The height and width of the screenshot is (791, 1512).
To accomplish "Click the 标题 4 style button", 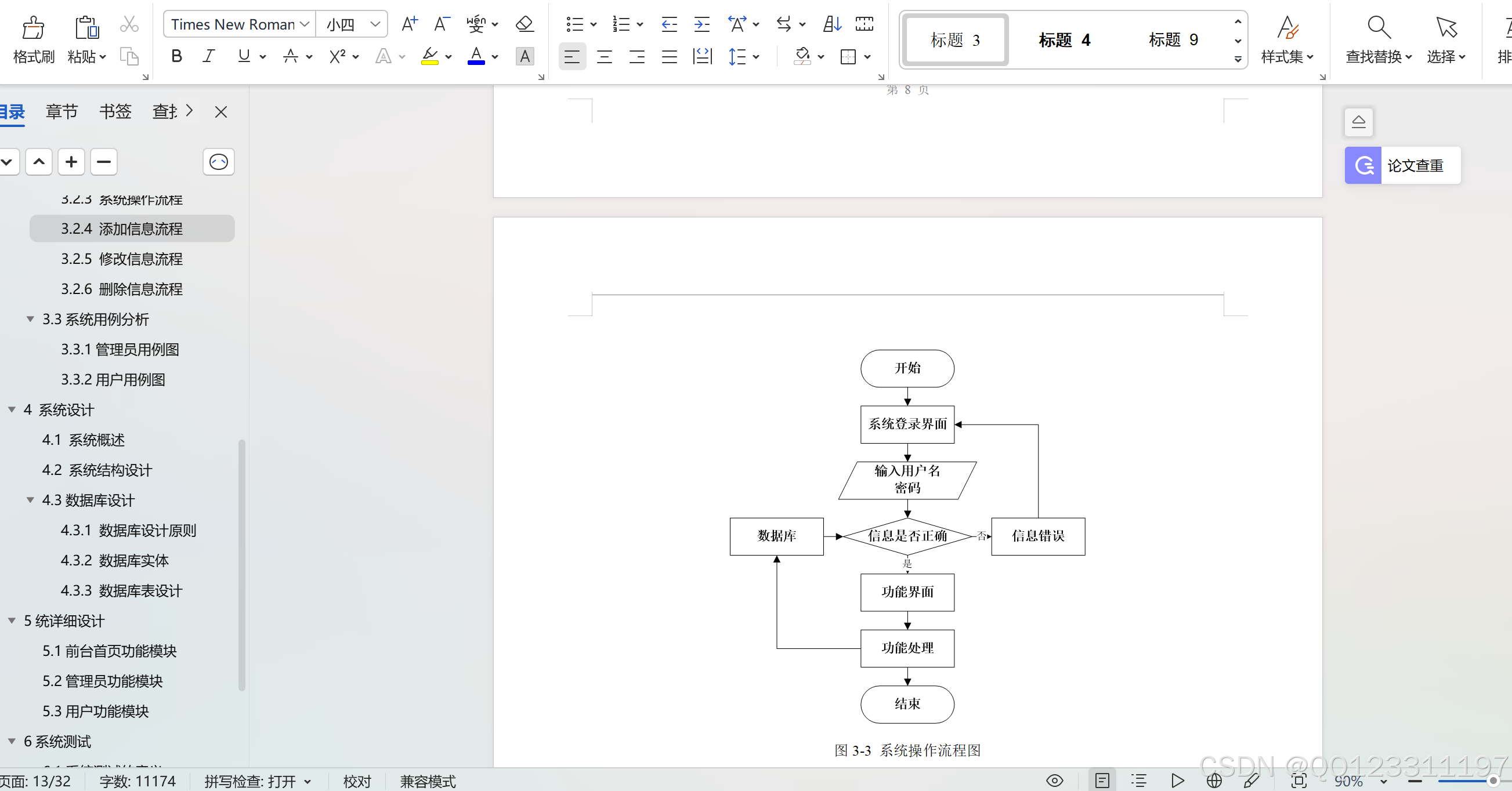I will tap(1064, 39).
